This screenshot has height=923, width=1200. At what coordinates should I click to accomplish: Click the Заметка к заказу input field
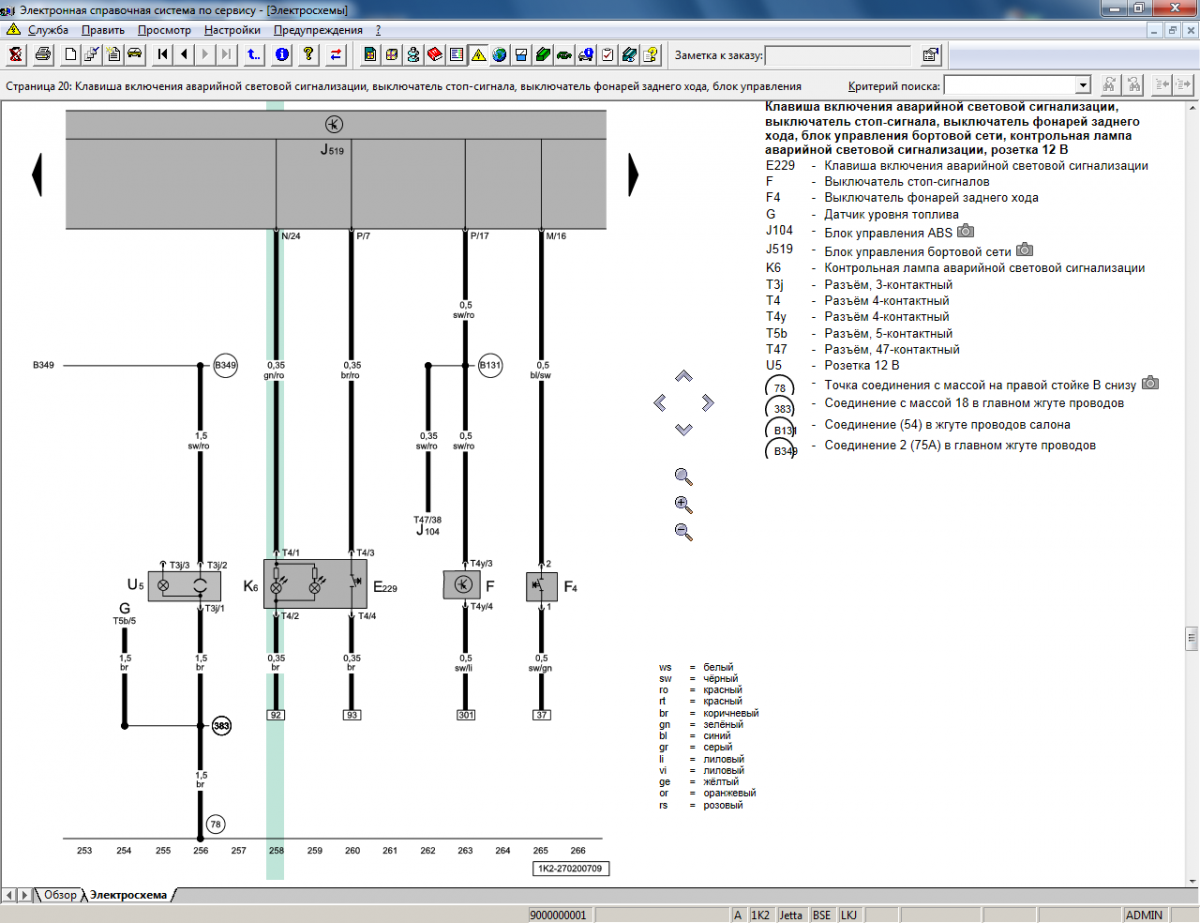[837, 55]
